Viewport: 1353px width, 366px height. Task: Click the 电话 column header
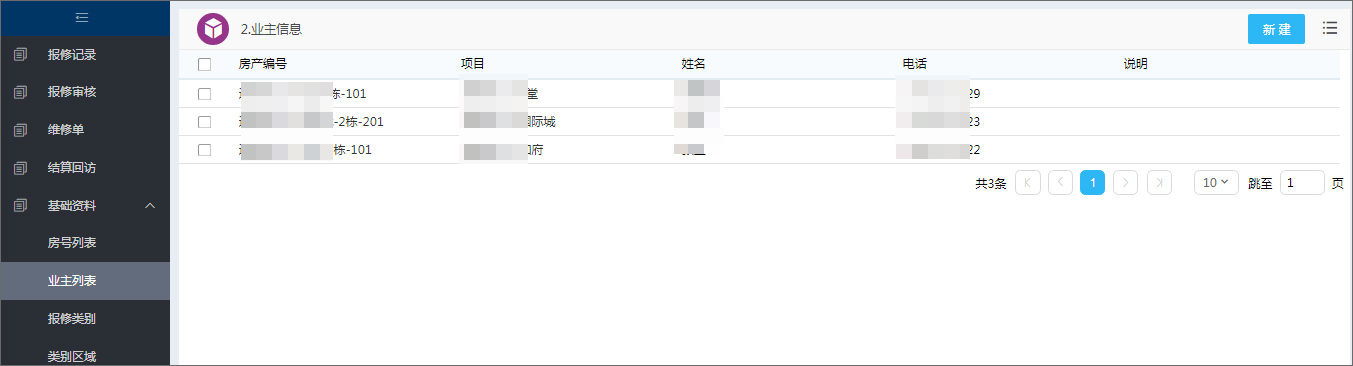pos(915,64)
